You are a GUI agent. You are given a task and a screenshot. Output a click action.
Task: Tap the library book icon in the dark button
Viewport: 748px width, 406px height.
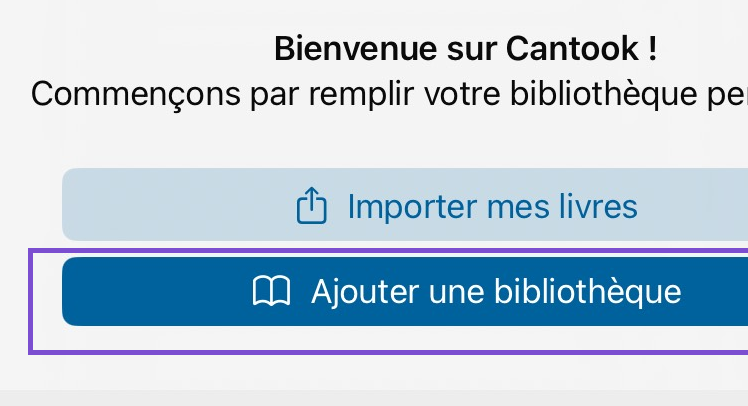tap(271, 292)
